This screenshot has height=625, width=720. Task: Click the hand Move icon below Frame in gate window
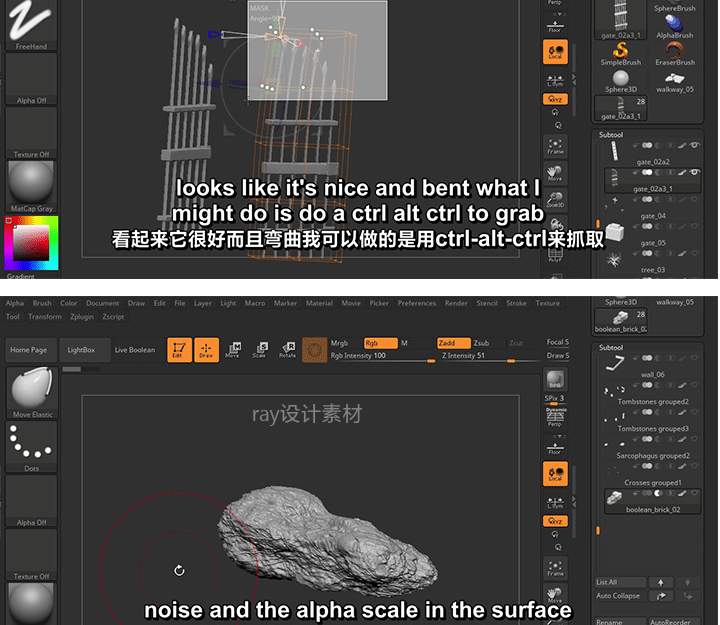click(555, 173)
